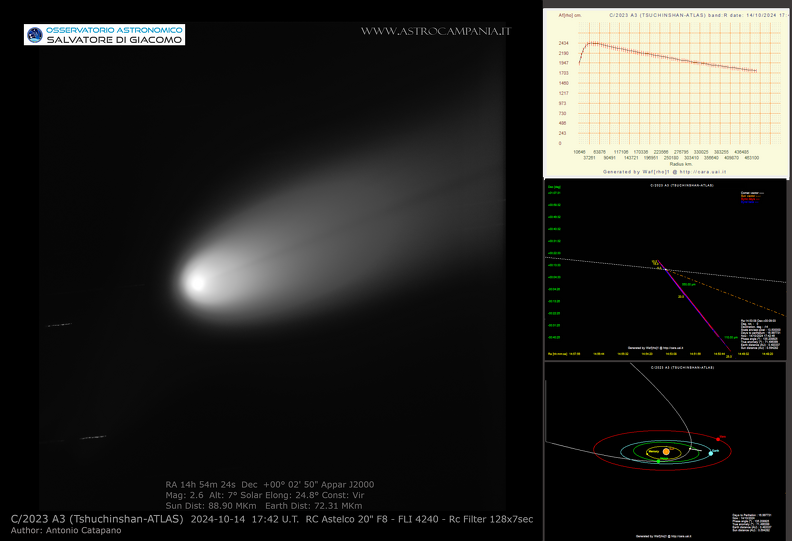This screenshot has height=541, width=792.
Task: Click the red Mars marker in orbit diagram
Action: [718, 439]
